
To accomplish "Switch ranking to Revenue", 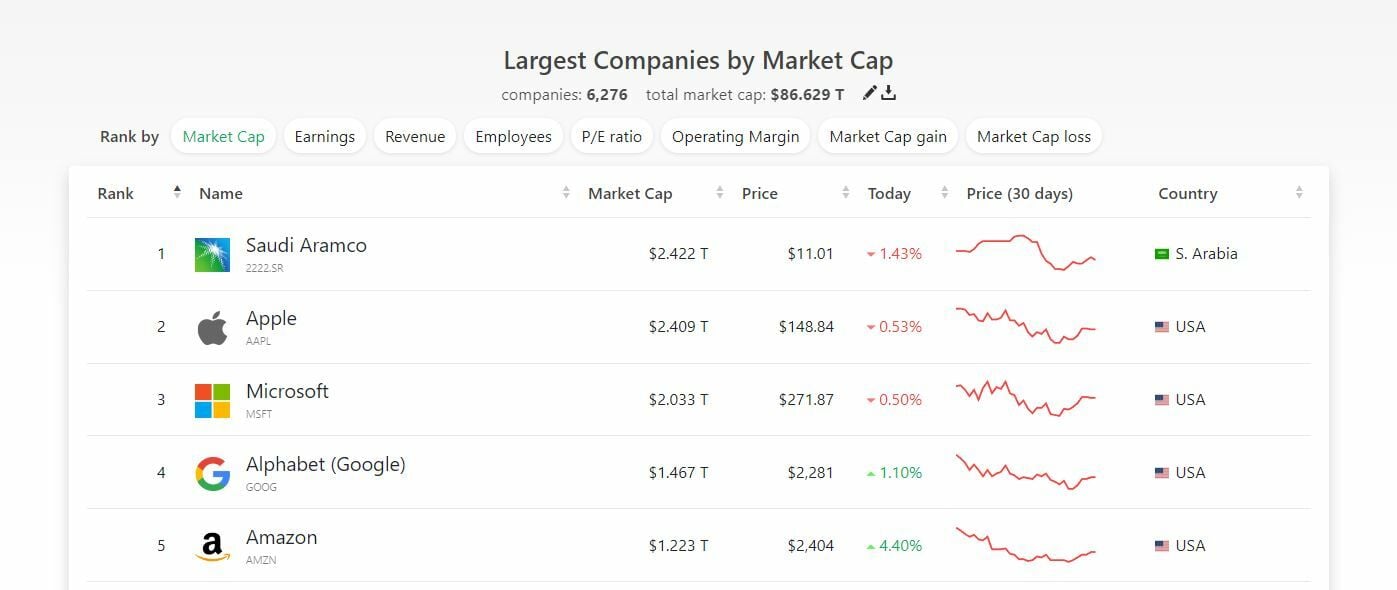I will 415,137.
